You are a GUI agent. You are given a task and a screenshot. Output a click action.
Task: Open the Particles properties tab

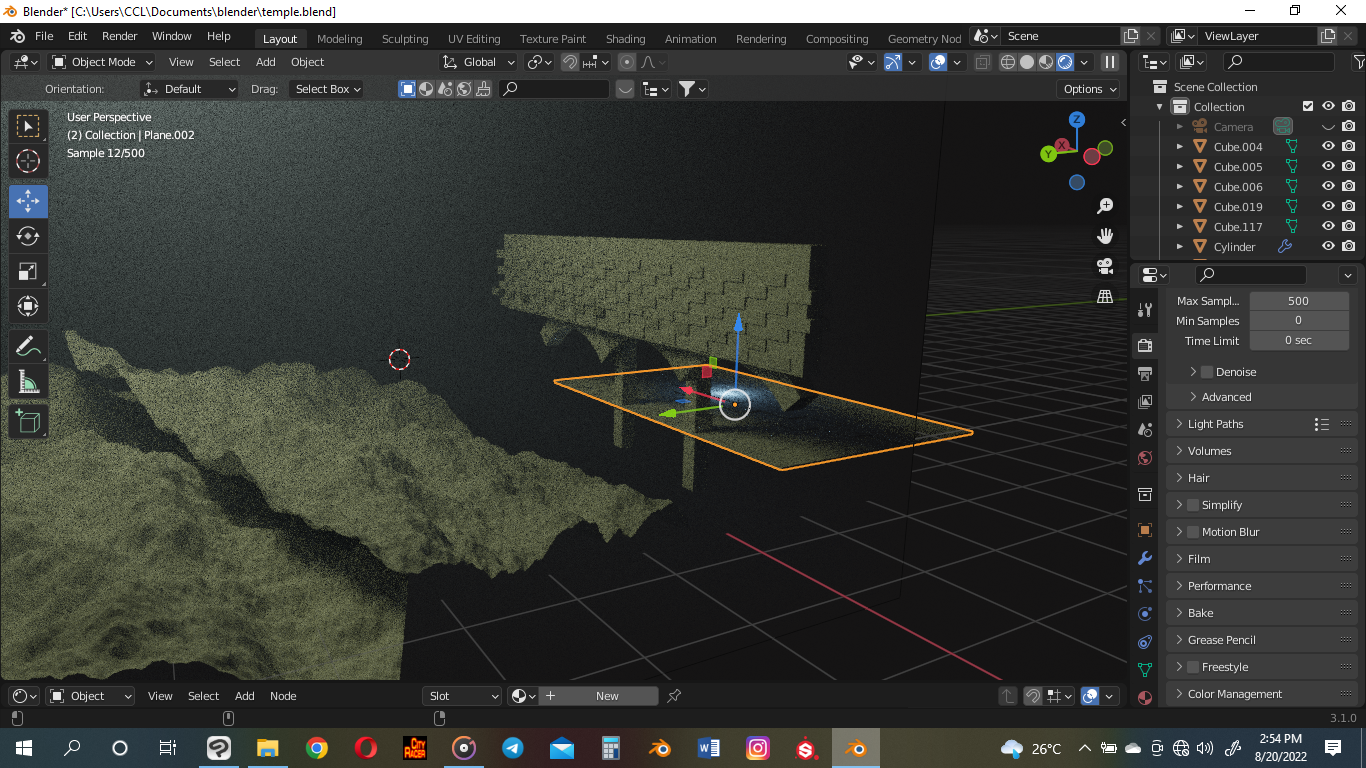[x=1145, y=586]
